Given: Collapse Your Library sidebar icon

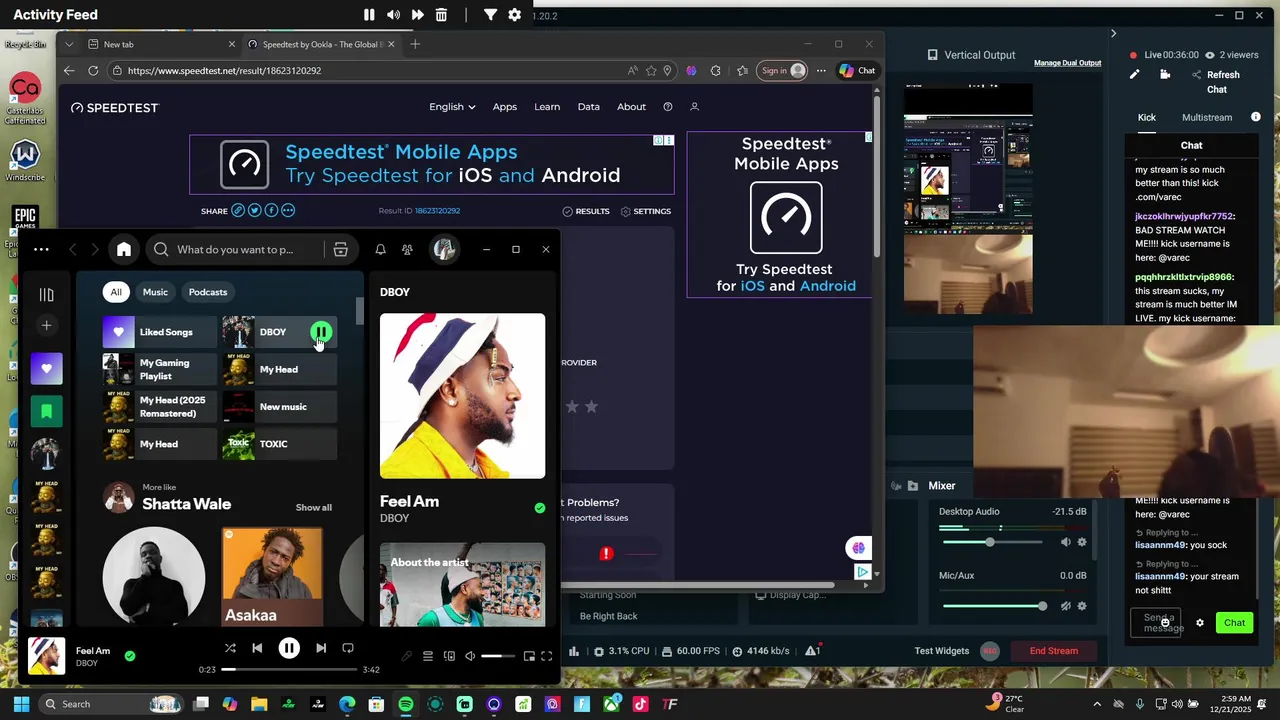Looking at the screenshot, I should tap(46, 294).
